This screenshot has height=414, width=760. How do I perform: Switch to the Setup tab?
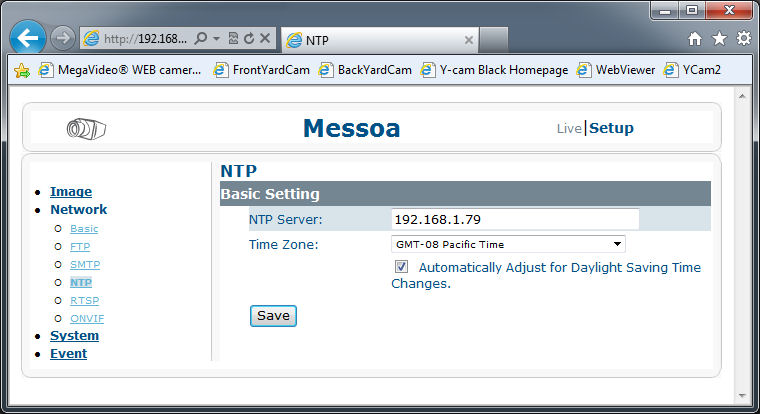[x=611, y=128]
